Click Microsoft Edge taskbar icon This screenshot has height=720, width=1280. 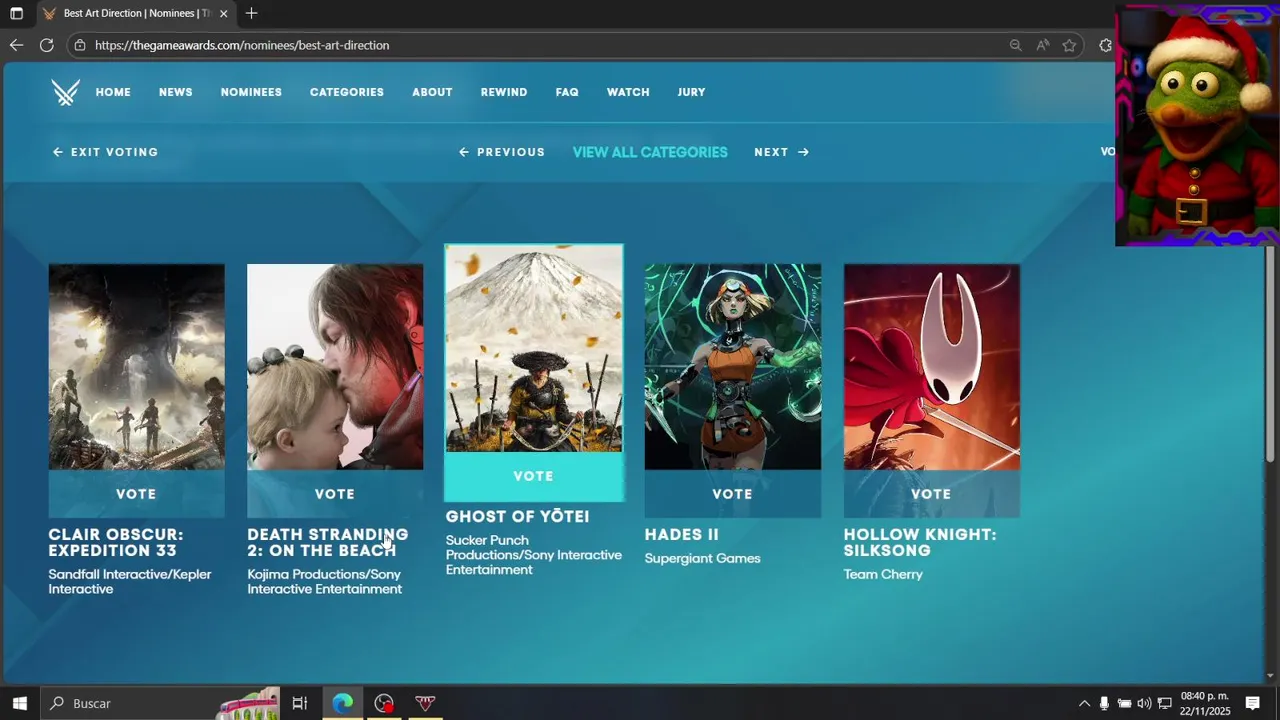342,703
